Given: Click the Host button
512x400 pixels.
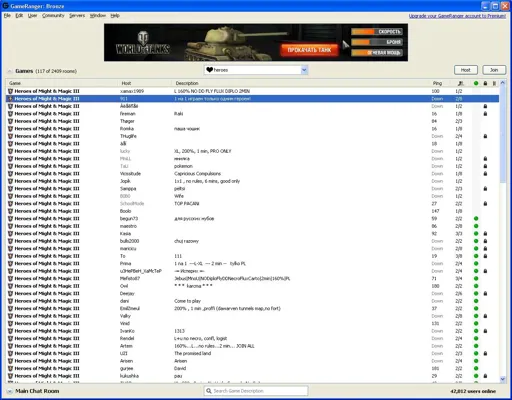Looking at the screenshot, I should coord(466,70).
